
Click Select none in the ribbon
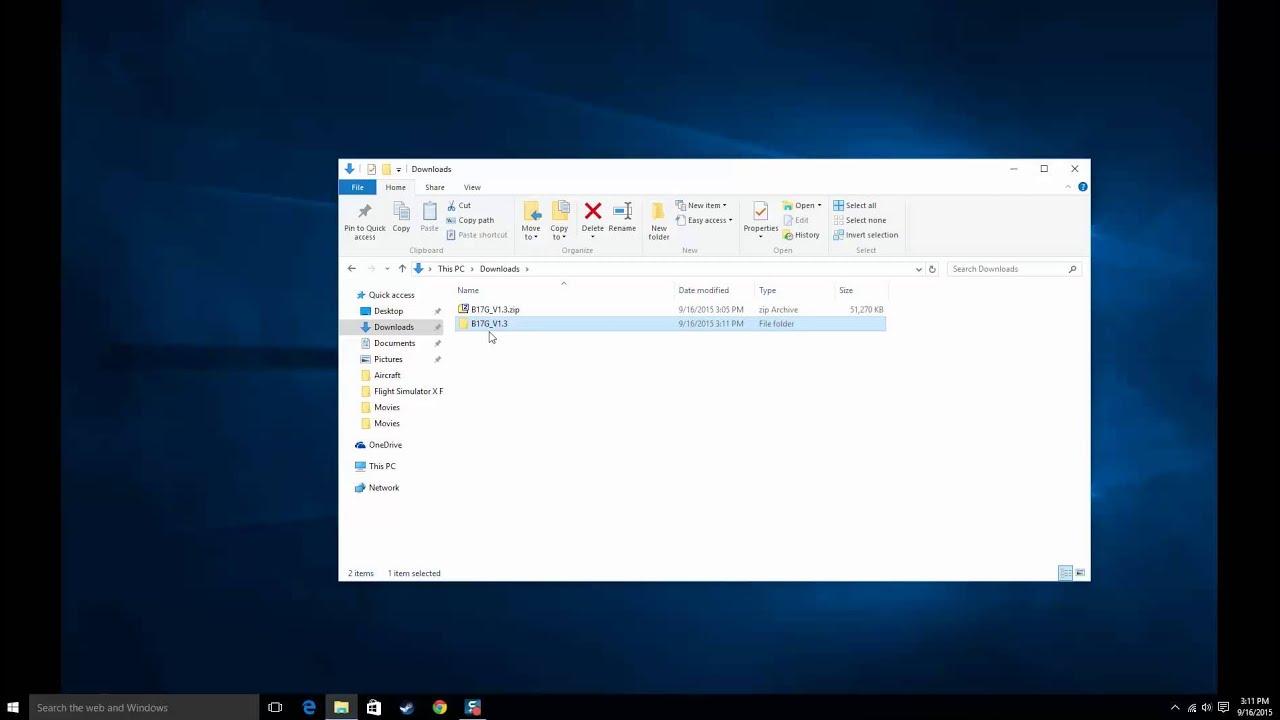(x=860, y=220)
